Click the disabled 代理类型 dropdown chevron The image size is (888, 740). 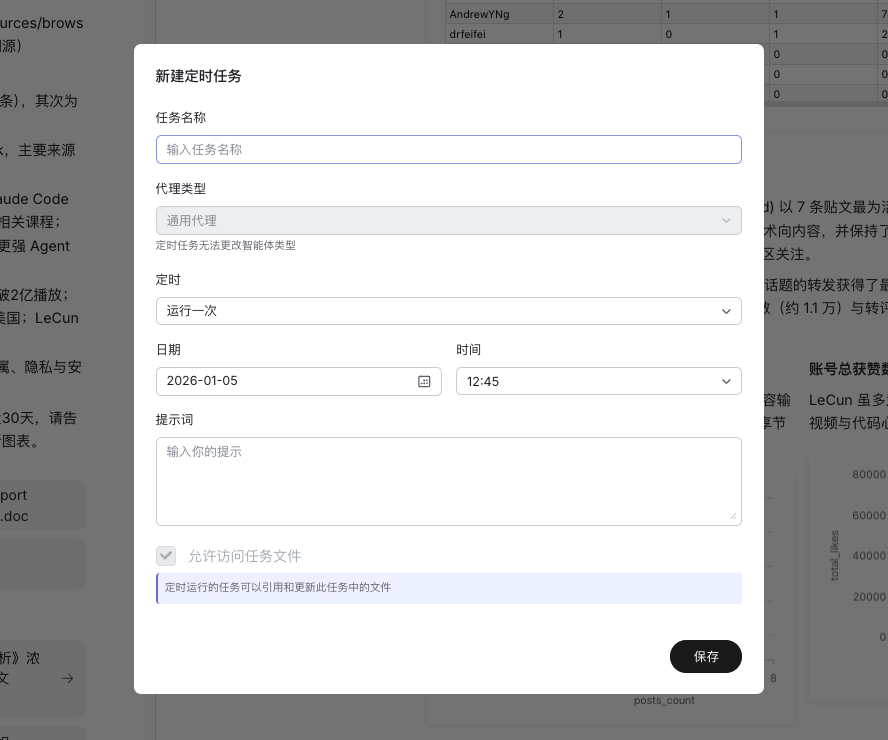[727, 220]
